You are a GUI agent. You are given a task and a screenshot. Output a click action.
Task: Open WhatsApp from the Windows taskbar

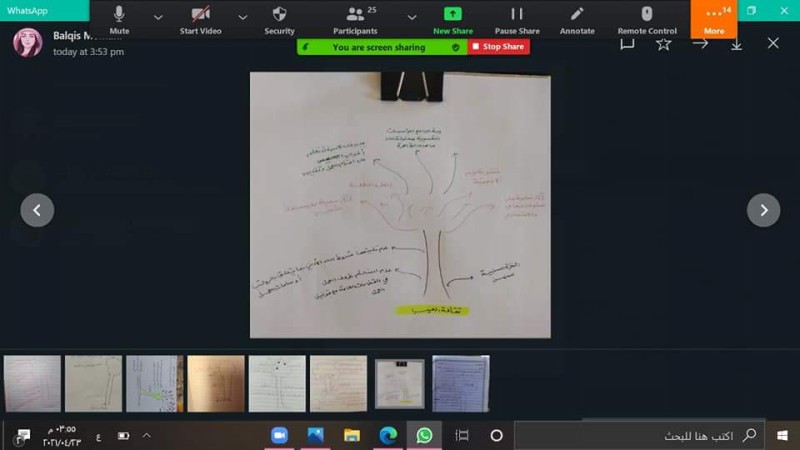tap(424, 435)
